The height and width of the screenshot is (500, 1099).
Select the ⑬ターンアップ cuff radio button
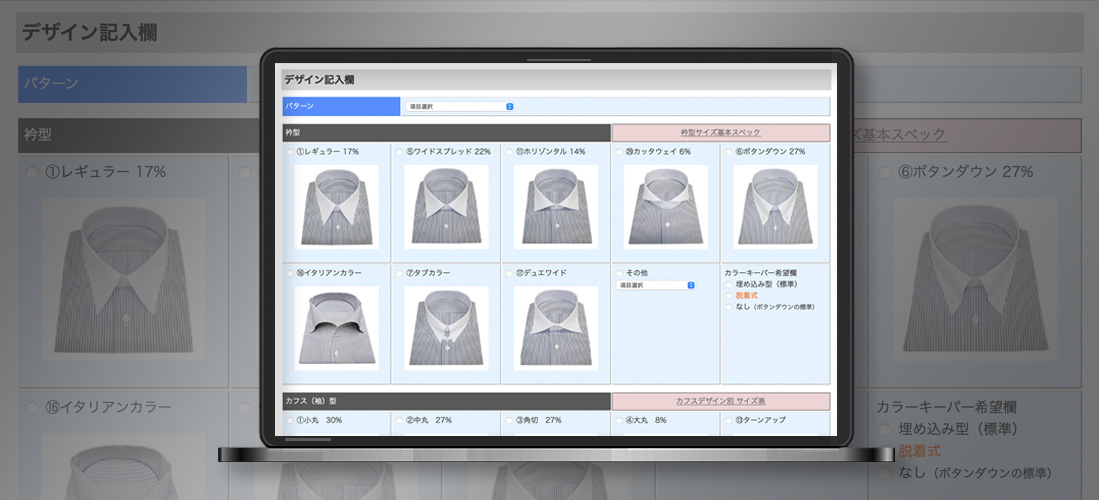coord(729,420)
